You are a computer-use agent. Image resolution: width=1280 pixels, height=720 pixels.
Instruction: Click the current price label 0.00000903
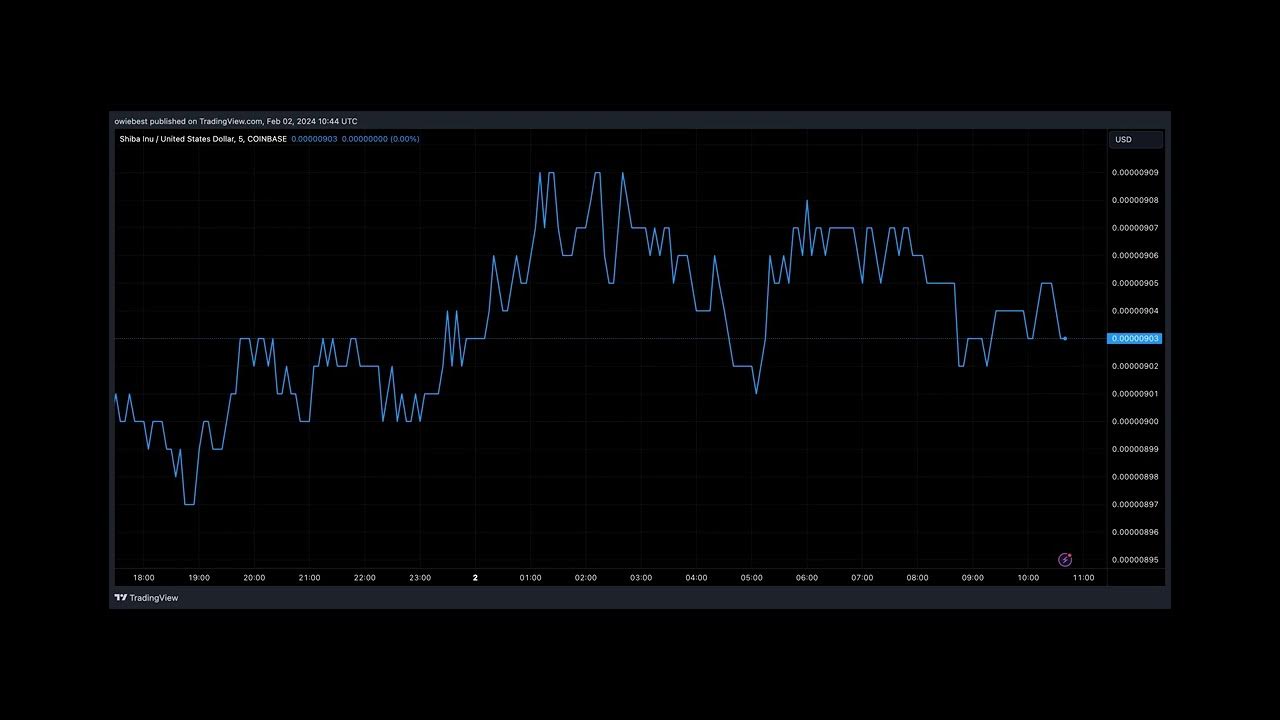coord(1135,338)
